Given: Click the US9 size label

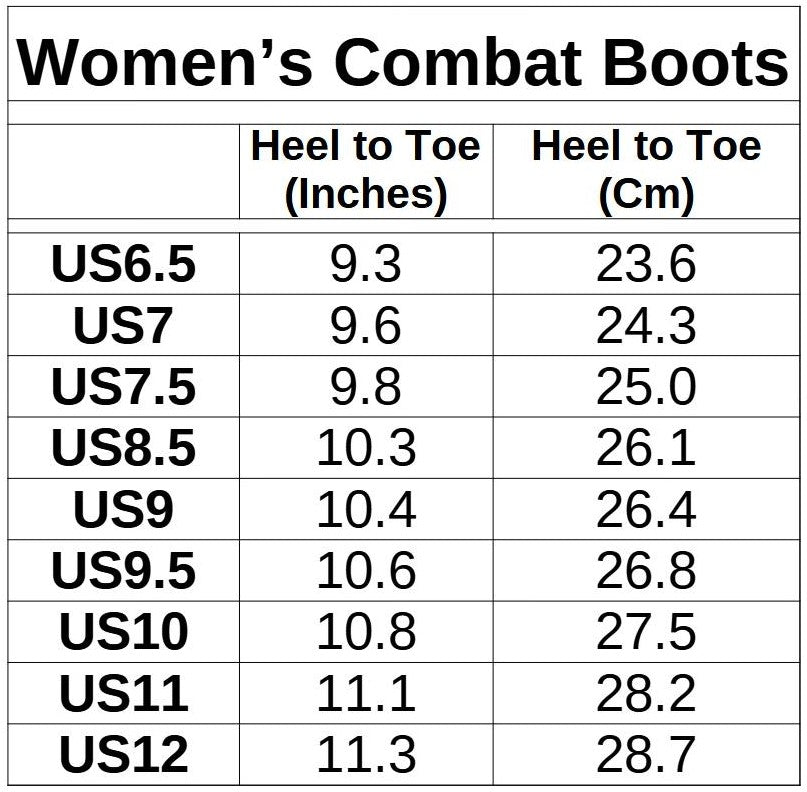Looking at the screenshot, I should point(123,510).
